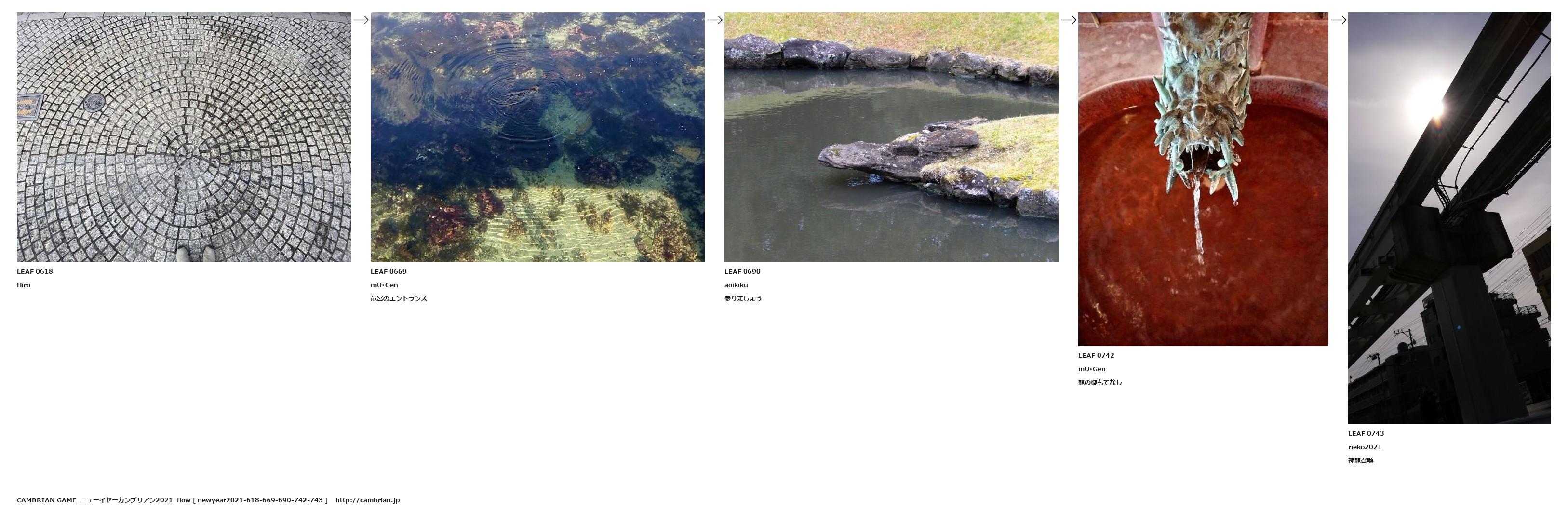Open the http://cambrian.jp link
Image resolution: width=1568 pixels, height=512 pixels.
367,500
